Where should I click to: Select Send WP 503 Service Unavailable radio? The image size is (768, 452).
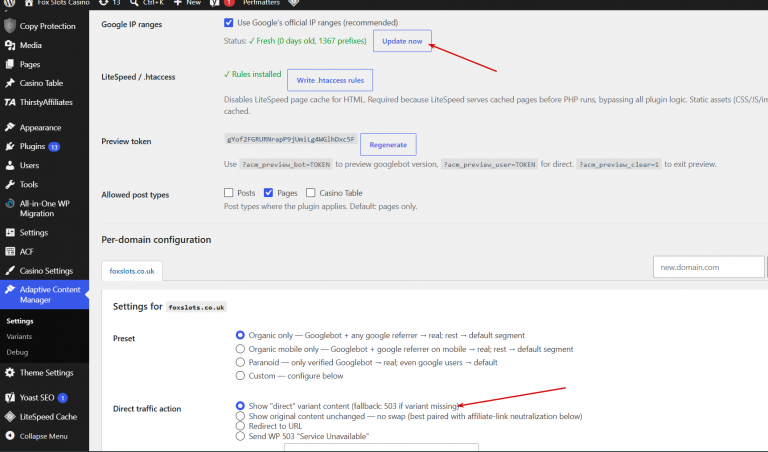click(240, 436)
